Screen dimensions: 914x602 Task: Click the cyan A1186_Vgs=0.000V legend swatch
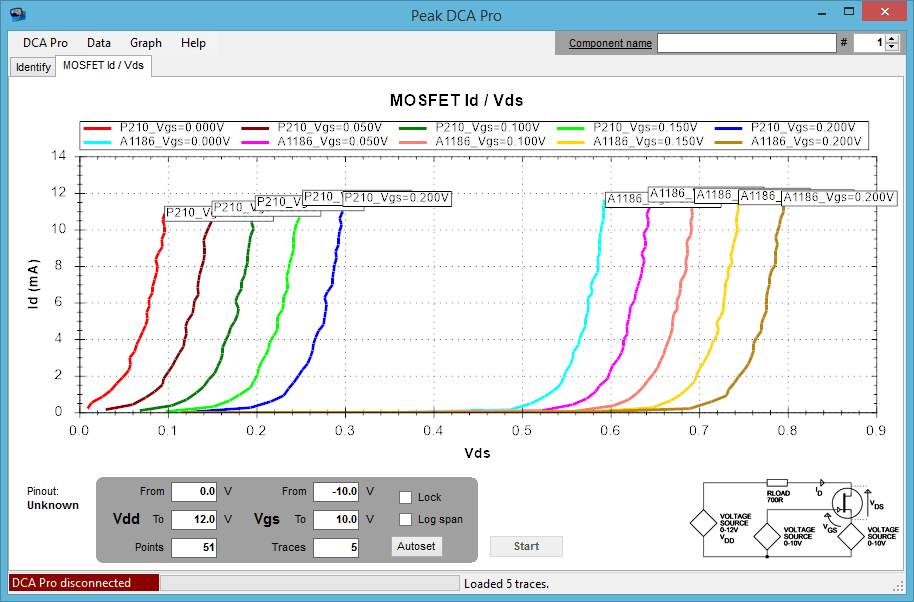tap(97, 142)
